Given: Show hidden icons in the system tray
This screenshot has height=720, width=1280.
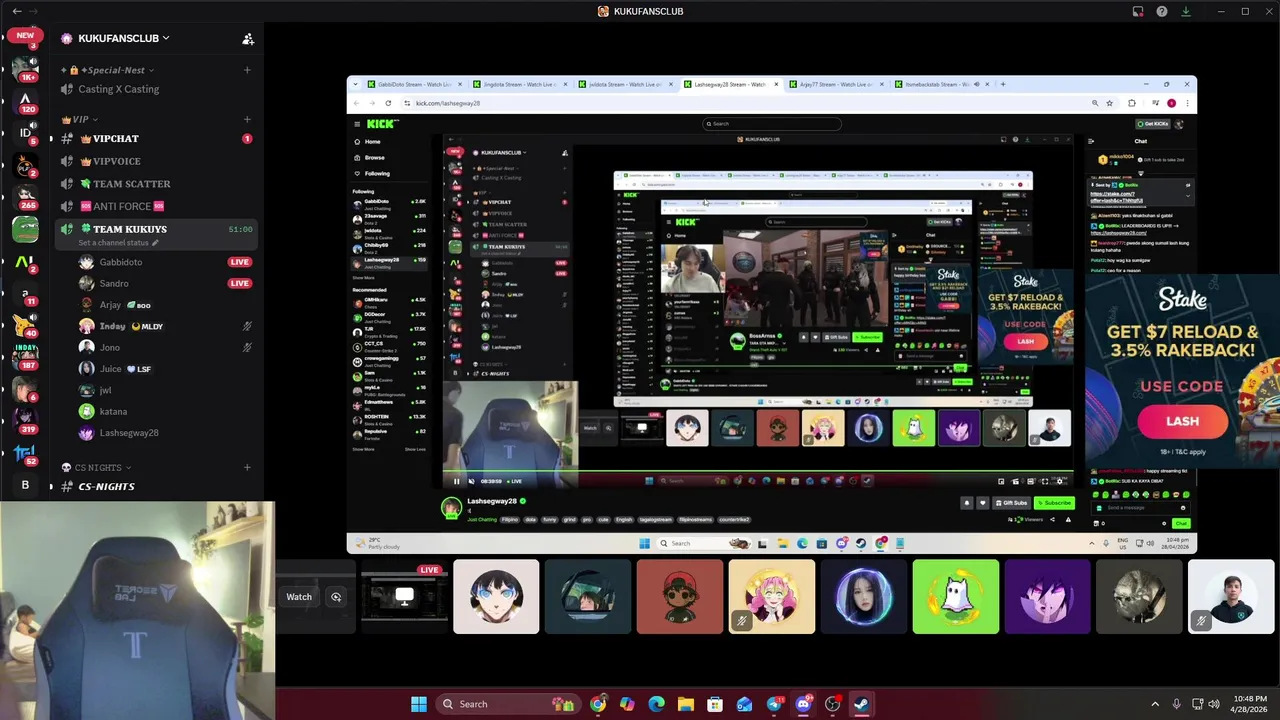Looking at the screenshot, I should click(1155, 704).
